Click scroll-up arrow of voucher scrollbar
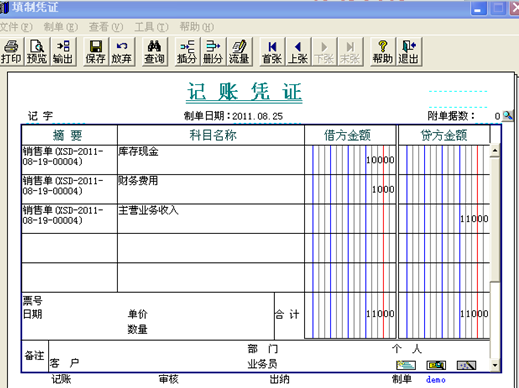This screenshot has width=519, height=388. [x=495, y=151]
